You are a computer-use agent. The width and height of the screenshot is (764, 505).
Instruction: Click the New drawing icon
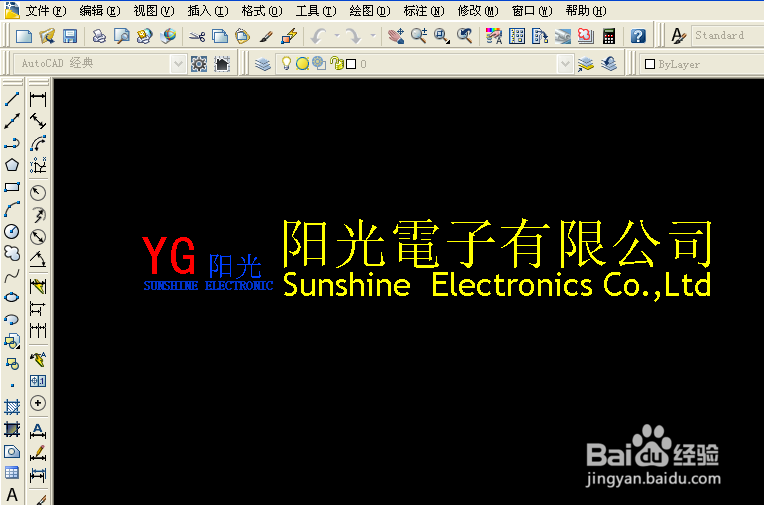point(24,36)
